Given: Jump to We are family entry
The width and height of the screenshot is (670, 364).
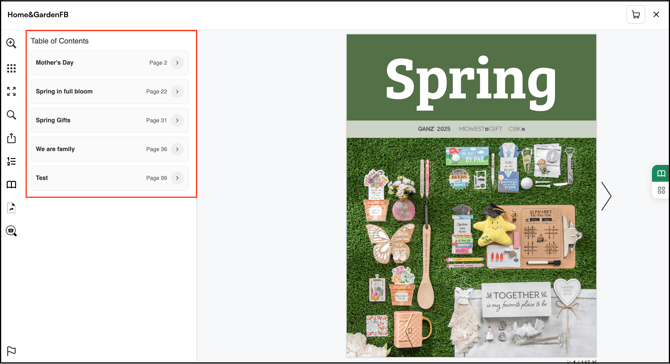Looking at the screenshot, I should coord(109,149).
